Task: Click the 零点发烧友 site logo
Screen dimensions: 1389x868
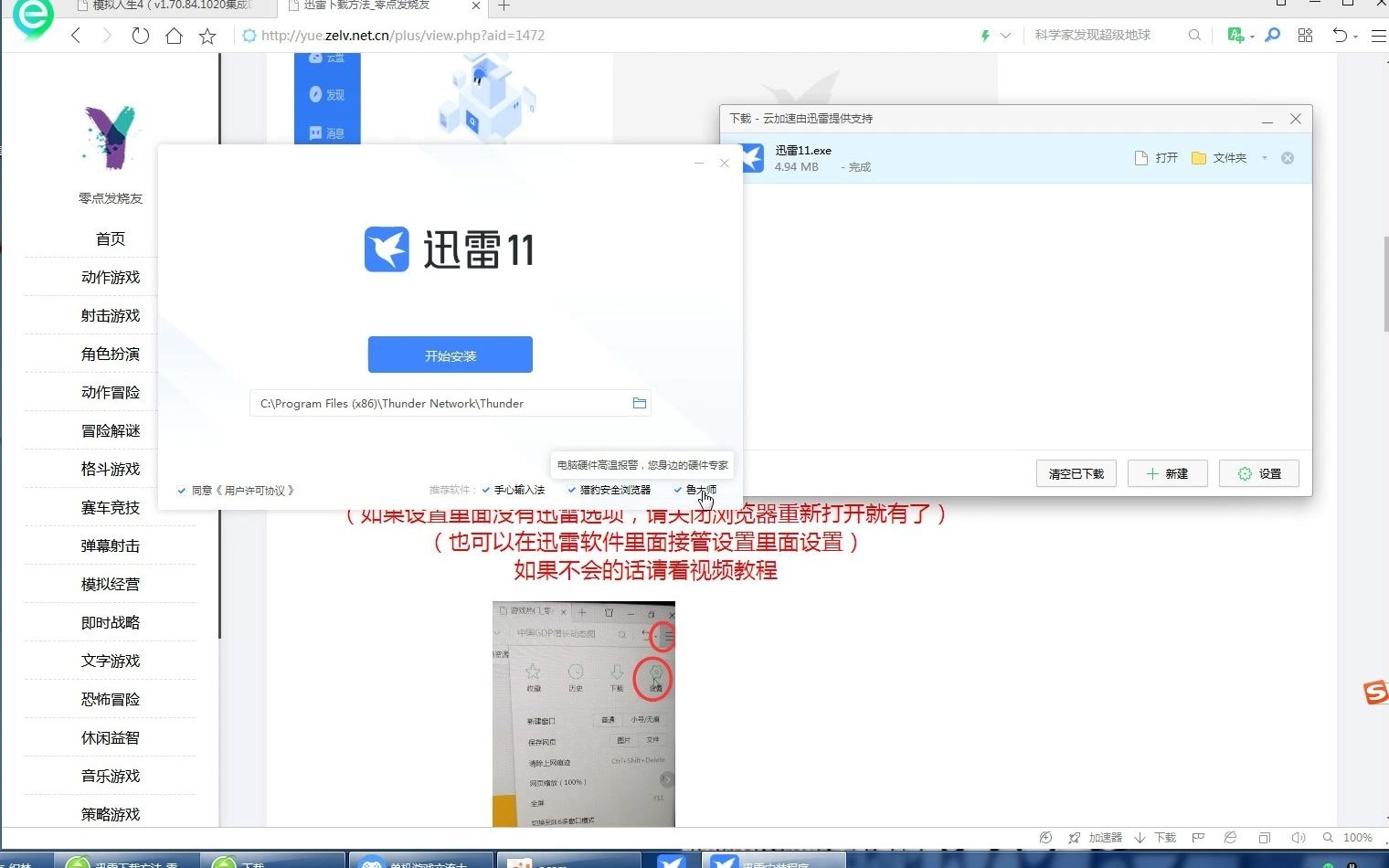Action: coord(111,137)
